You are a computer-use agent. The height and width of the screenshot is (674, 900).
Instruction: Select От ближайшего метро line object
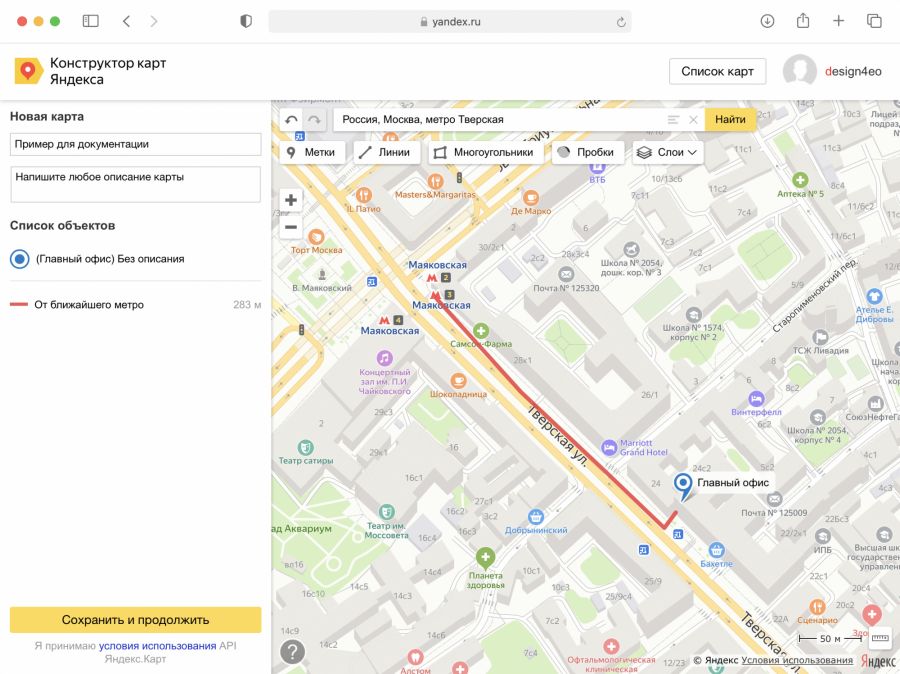click(89, 305)
